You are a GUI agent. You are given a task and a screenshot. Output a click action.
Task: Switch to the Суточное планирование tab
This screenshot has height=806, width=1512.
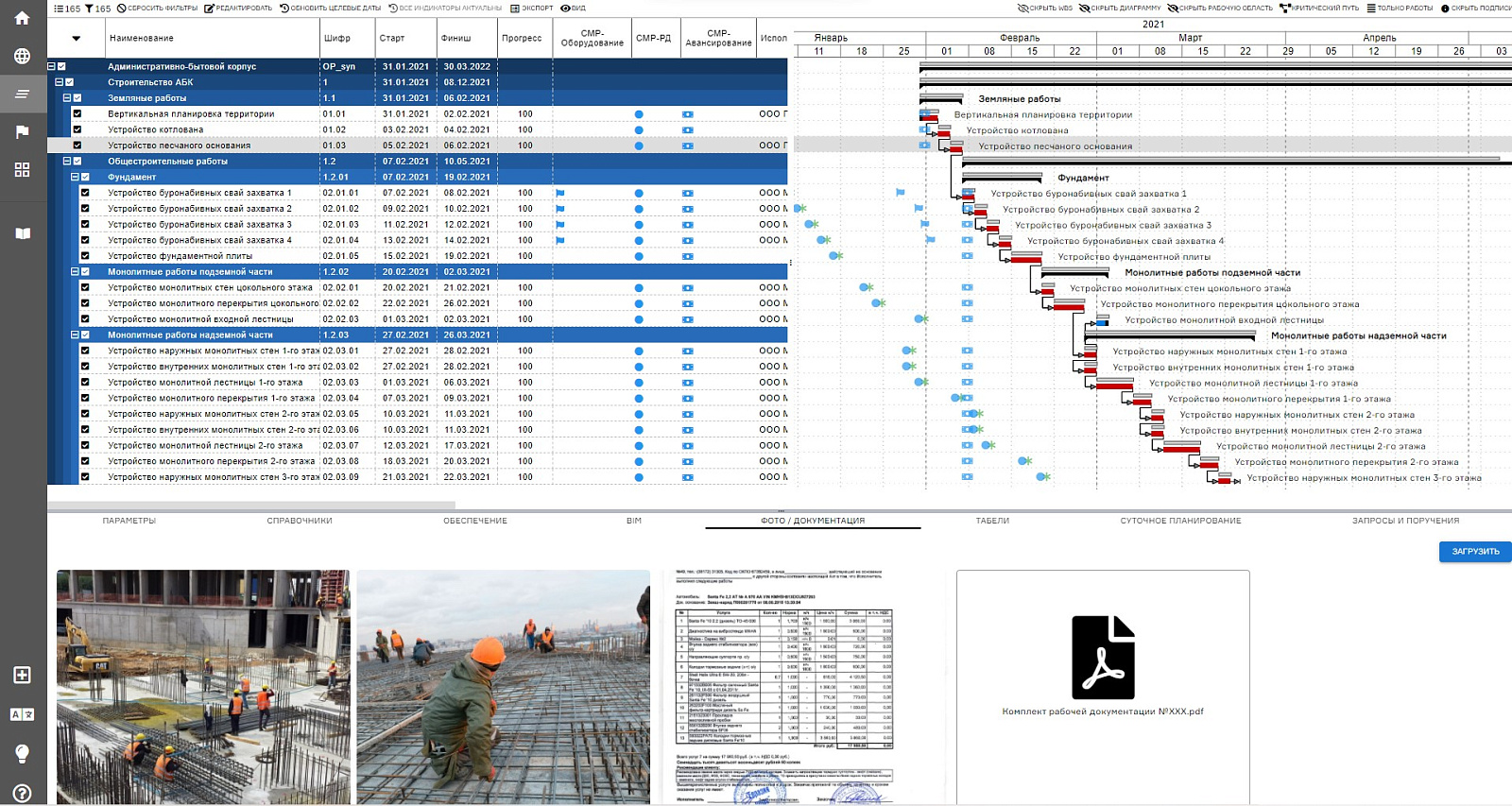click(x=1181, y=521)
